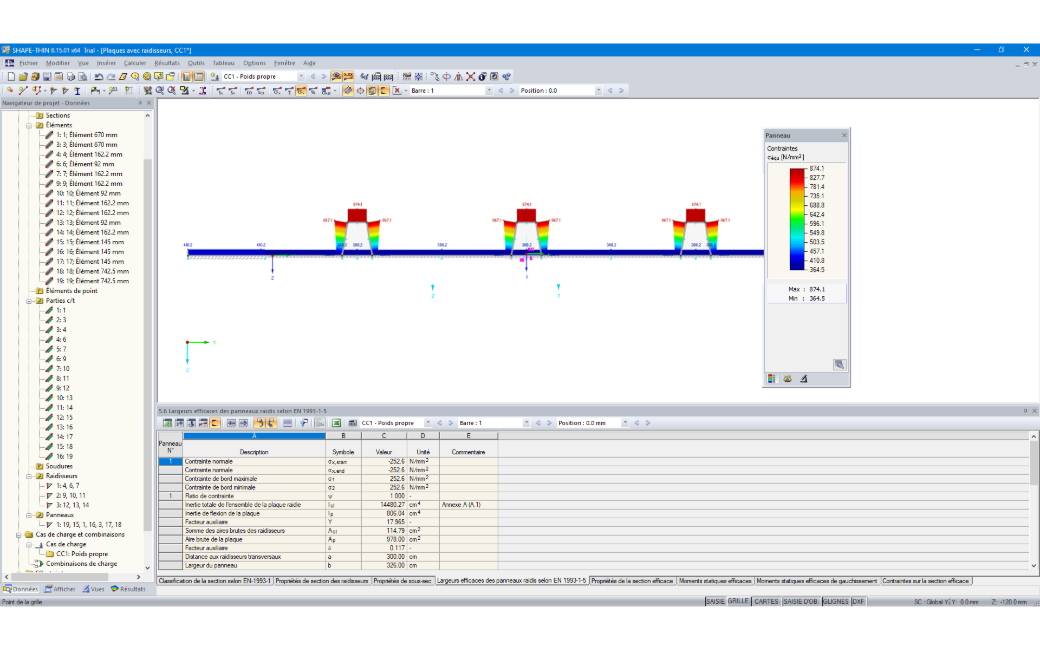This screenshot has width=1040, height=650.
Task: Click the navigator horizontal scrollbar
Action: pos(72,577)
